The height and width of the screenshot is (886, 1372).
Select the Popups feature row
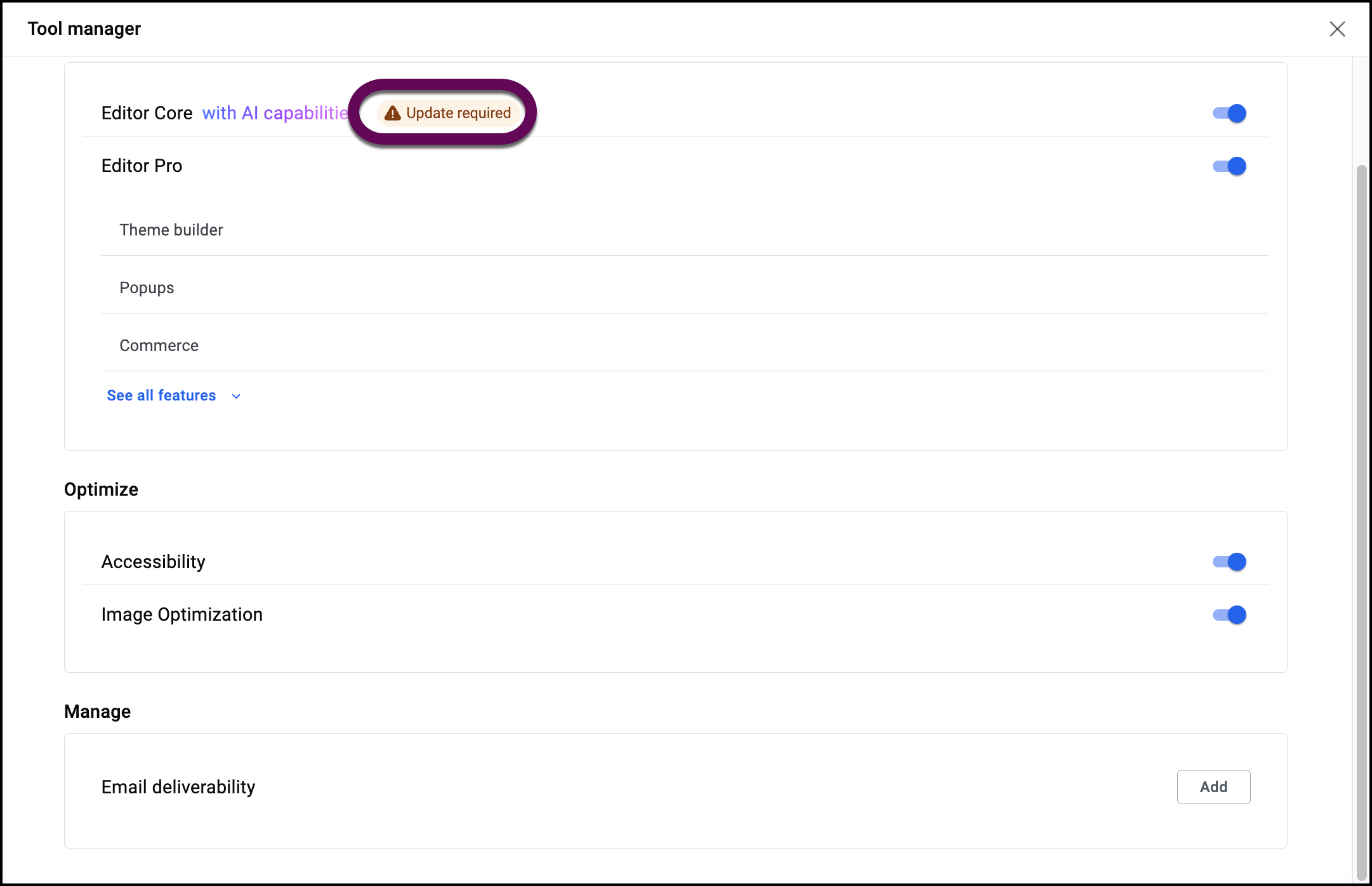click(x=147, y=288)
